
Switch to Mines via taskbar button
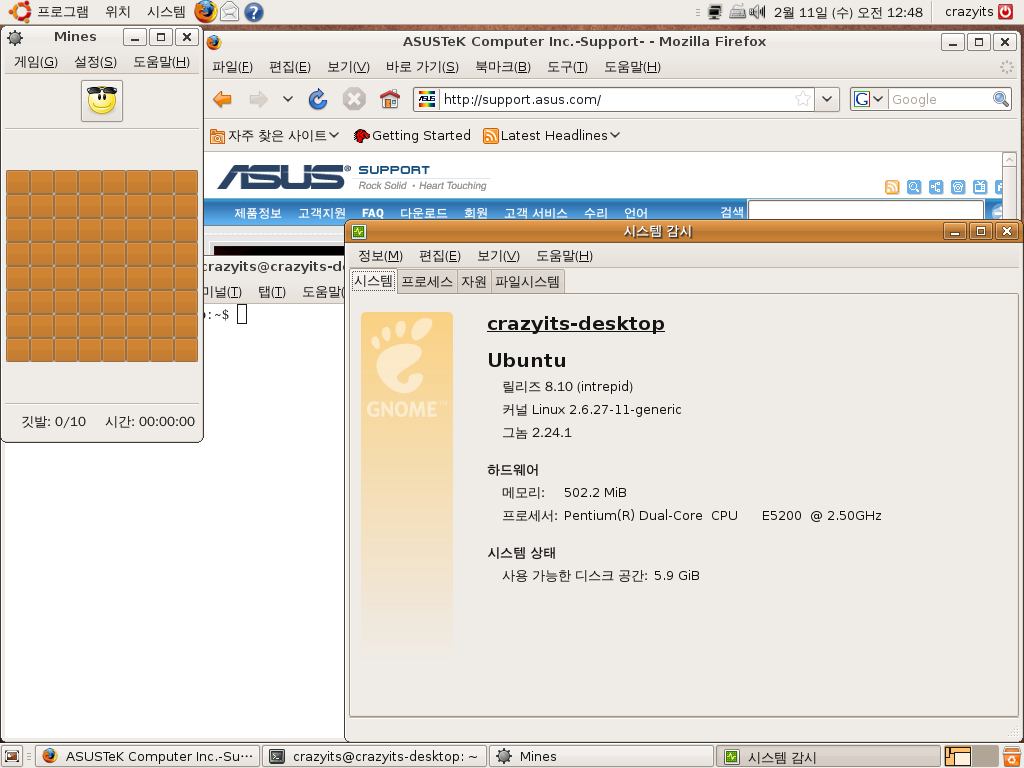[601, 756]
